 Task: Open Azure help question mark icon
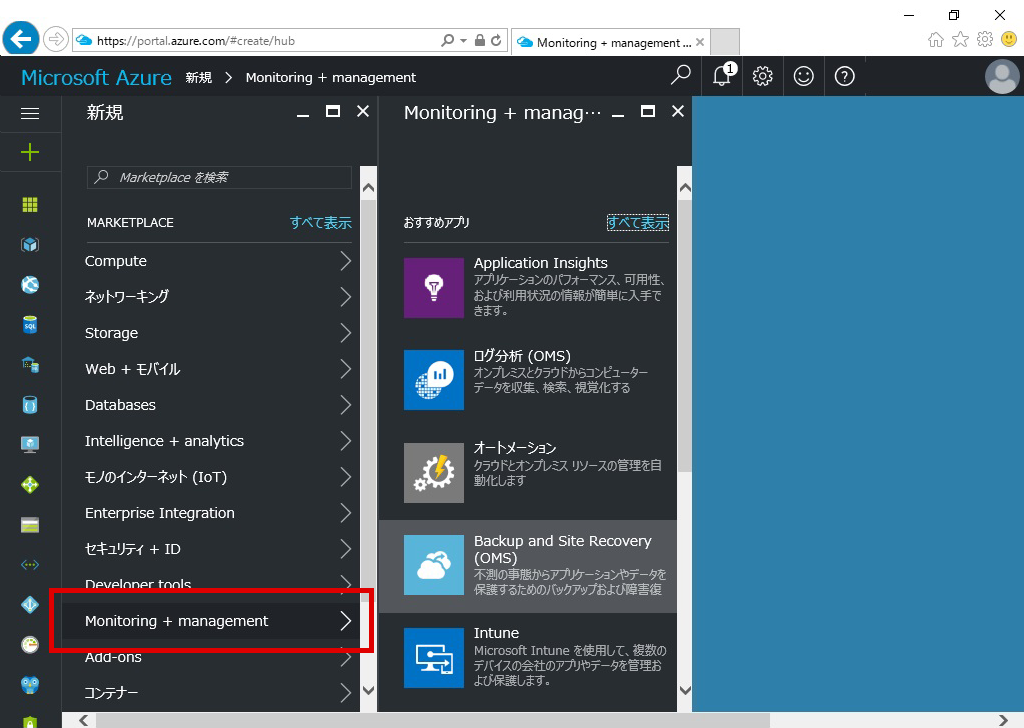click(844, 76)
